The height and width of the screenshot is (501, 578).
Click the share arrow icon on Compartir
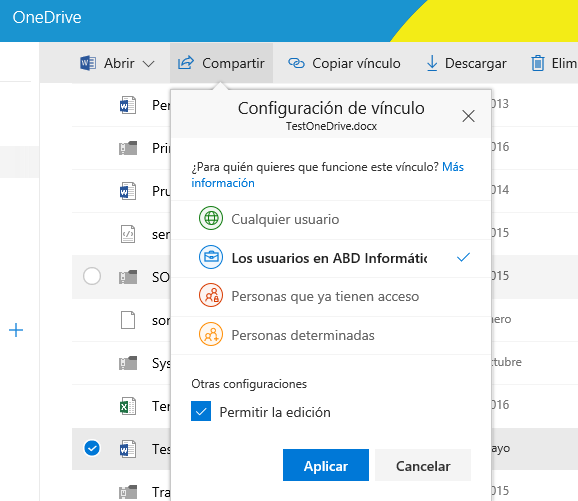coord(185,63)
